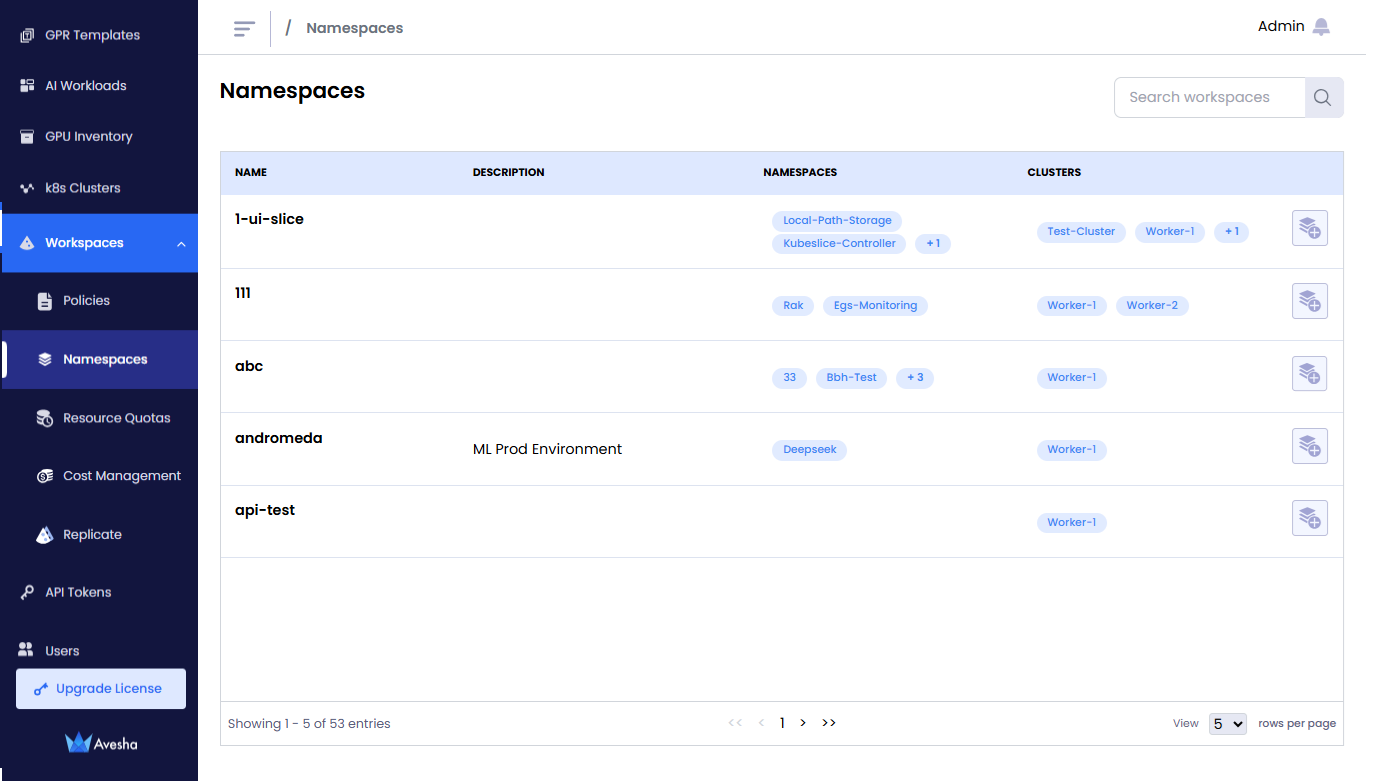Open Resource Quotas in sidebar
The image size is (1375, 782).
(x=116, y=418)
